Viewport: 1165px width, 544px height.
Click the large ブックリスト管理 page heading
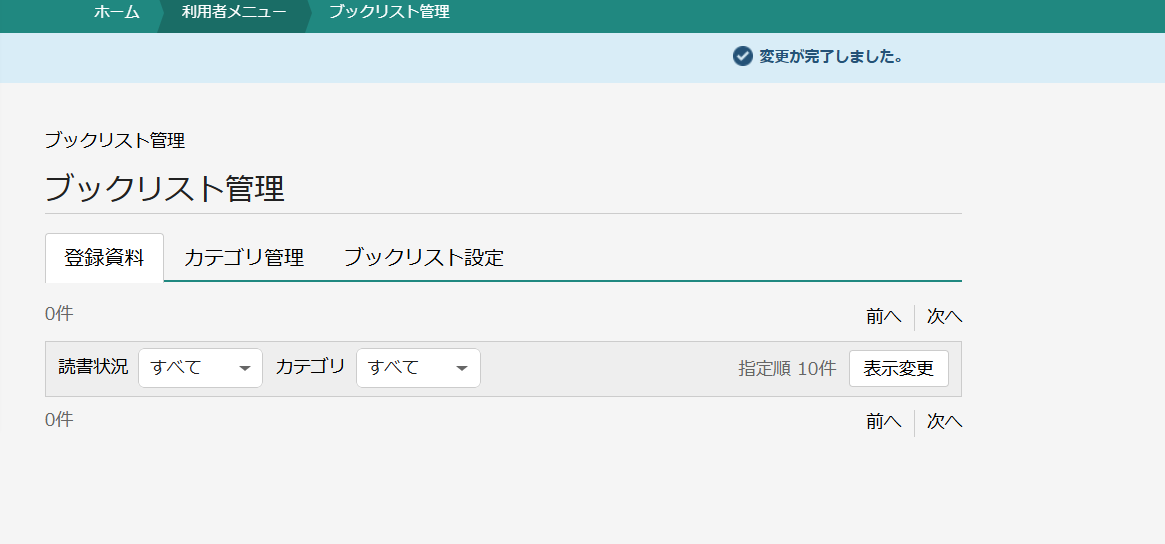pyautogui.click(x=165, y=188)
